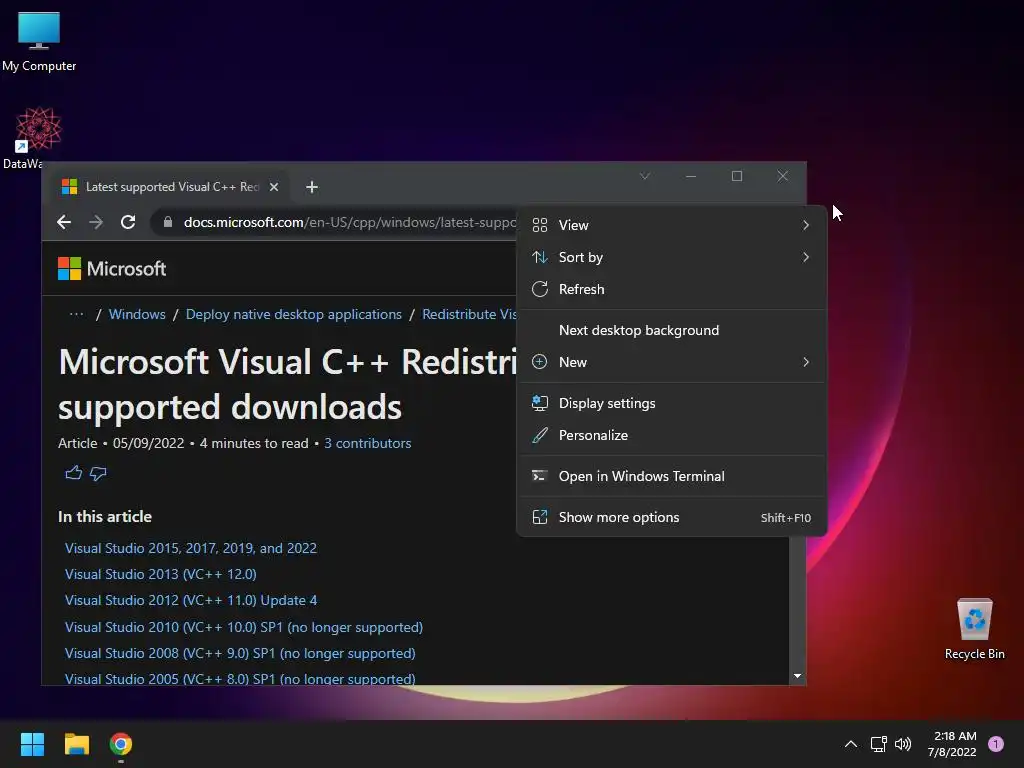Click the Refresh circular arrow menu icon

(539, 289)
